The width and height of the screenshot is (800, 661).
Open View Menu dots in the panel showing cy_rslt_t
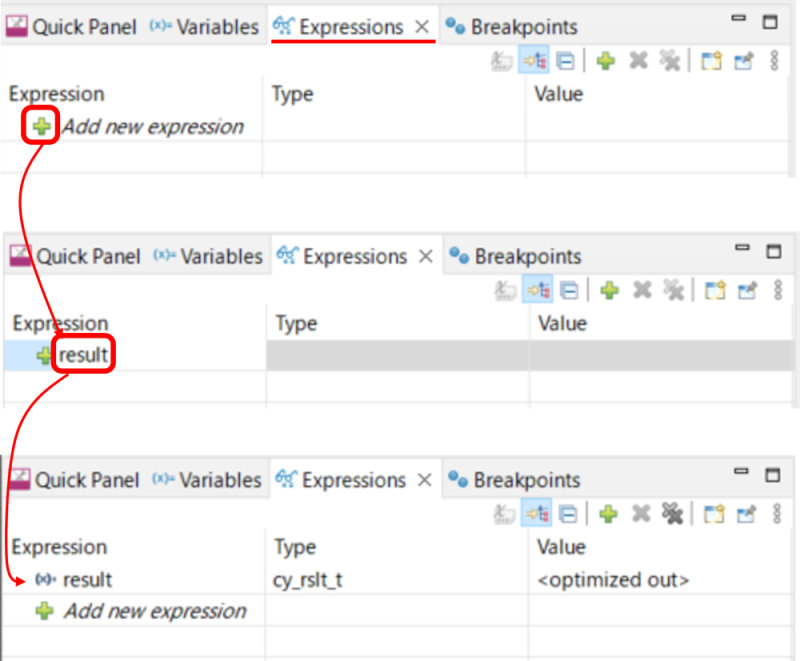[777, 514]
